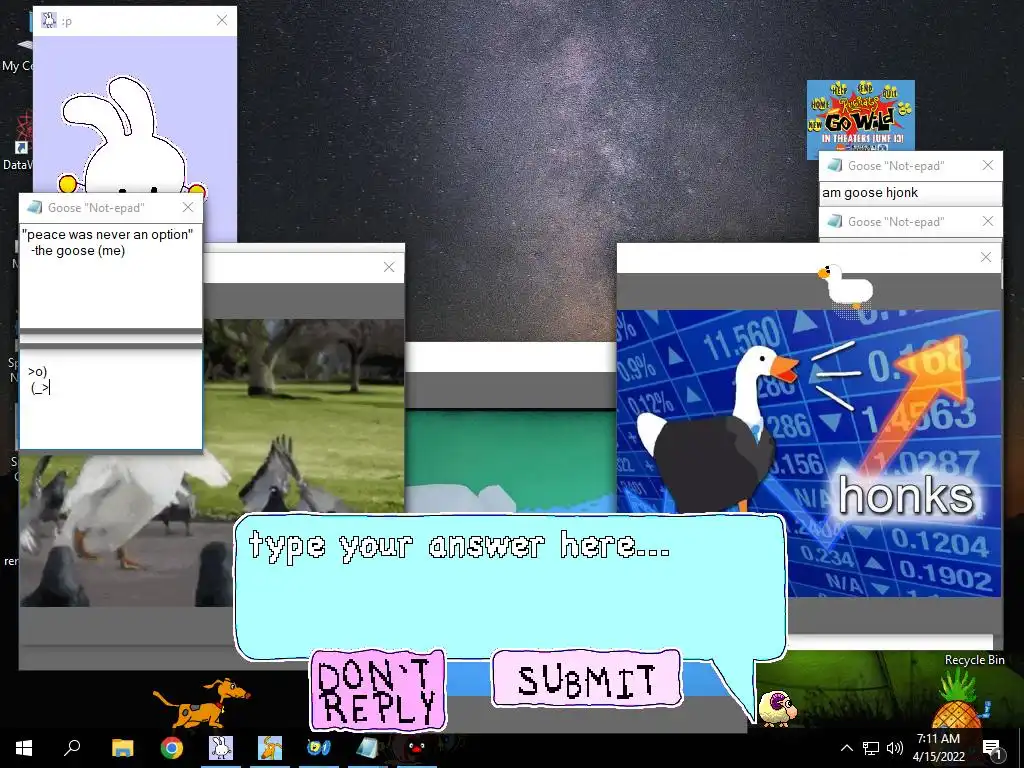Click the DON'T REPLY button
The image size is (1024, 768).
coord(377,690)
